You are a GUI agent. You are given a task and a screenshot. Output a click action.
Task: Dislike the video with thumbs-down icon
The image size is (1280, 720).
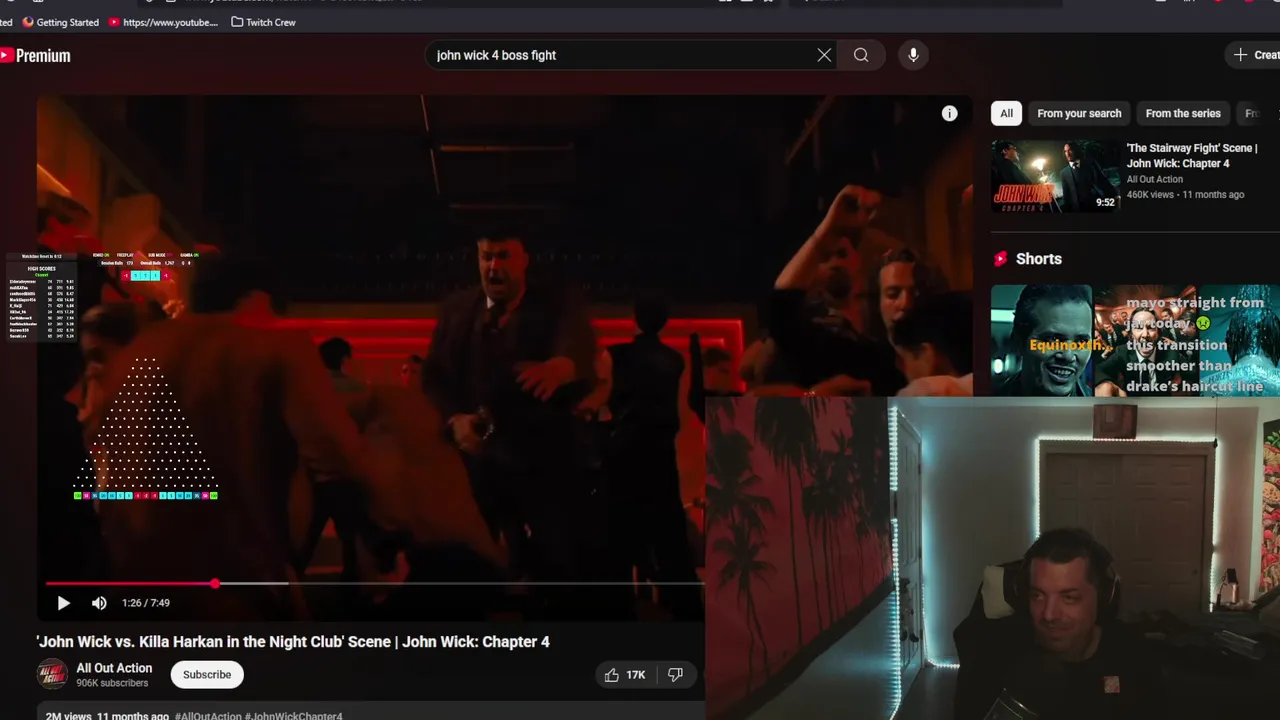point(675,675)
